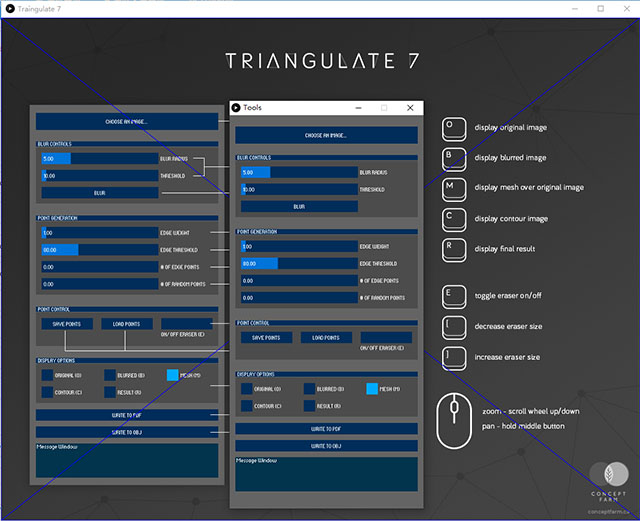Click 'display mesh over original image' text
The height and width of the screenshot is (521, 640).
(x=529, y=187)
